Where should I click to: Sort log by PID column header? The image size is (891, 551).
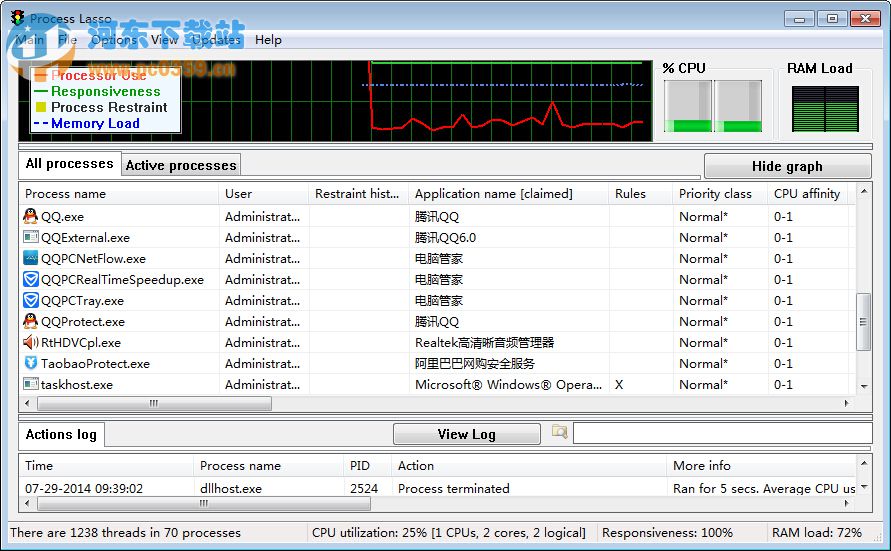coord(367,466)
